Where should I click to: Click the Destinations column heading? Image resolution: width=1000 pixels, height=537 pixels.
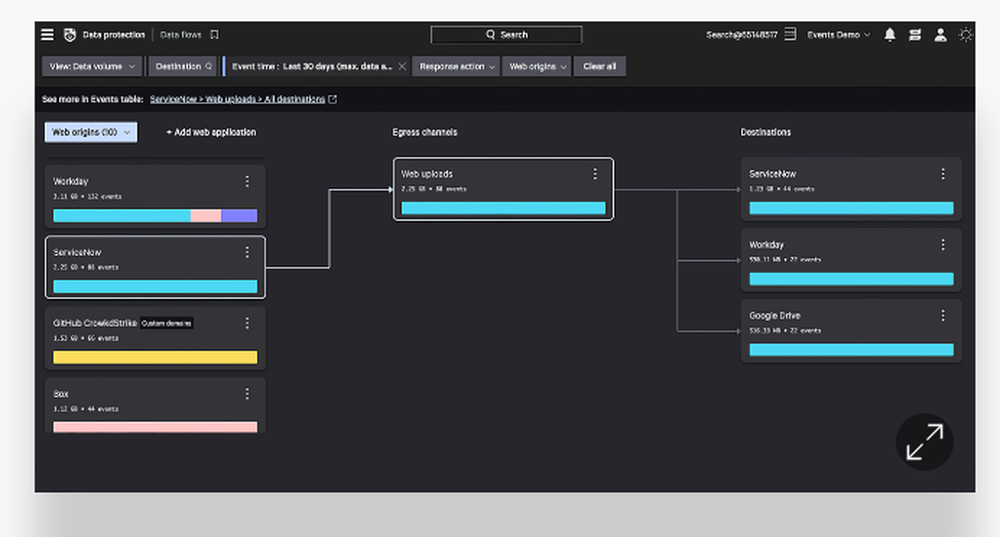[765, 132]
